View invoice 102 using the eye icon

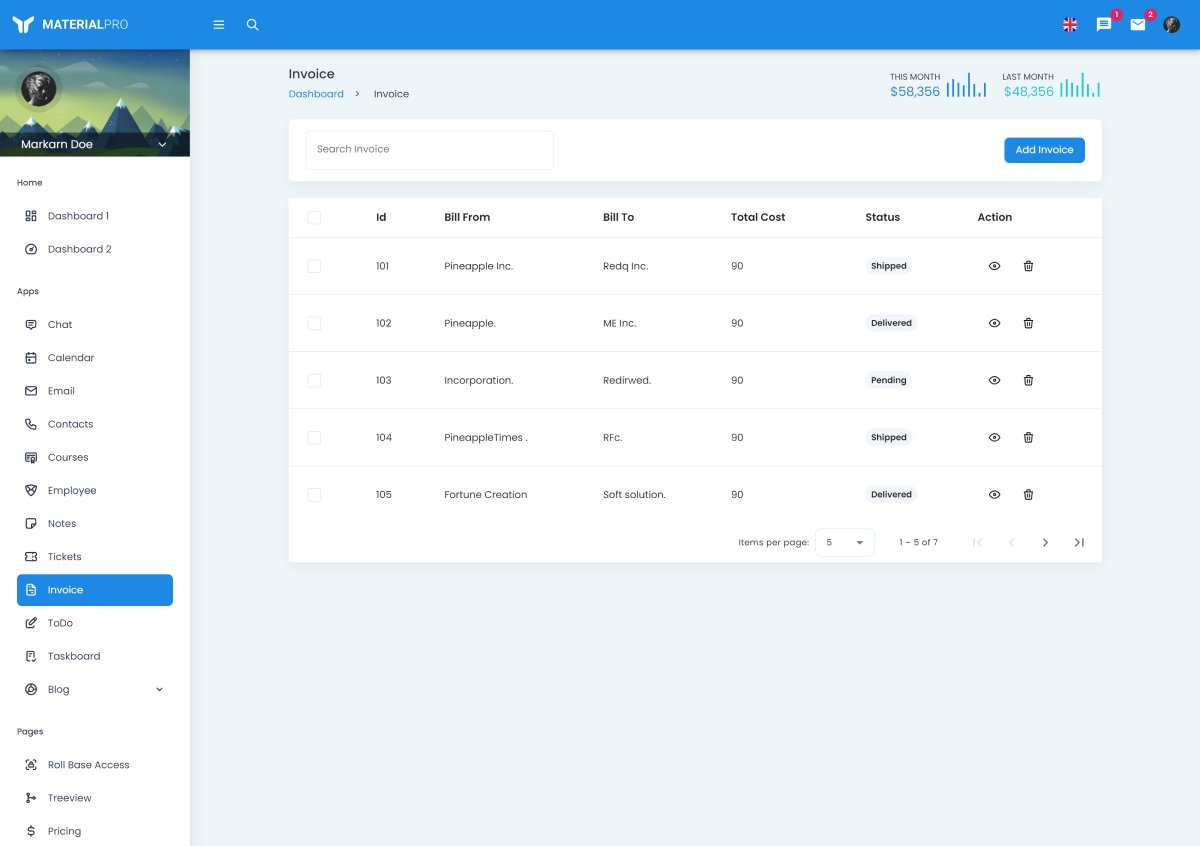pos(994,323)
